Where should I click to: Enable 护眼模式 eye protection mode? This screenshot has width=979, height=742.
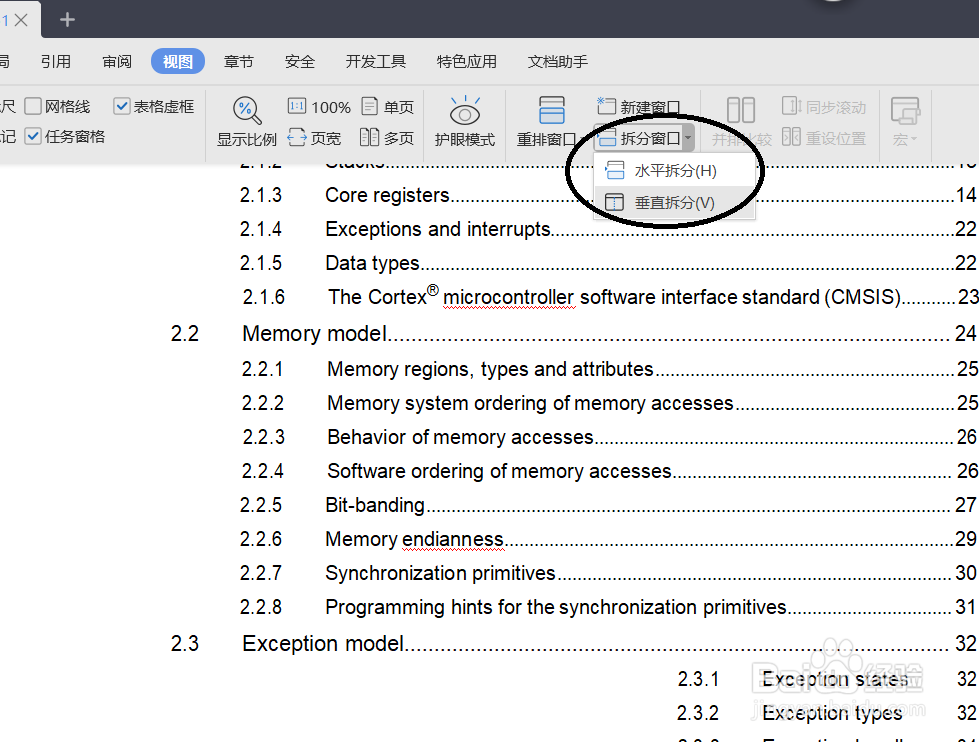(465, 120)
